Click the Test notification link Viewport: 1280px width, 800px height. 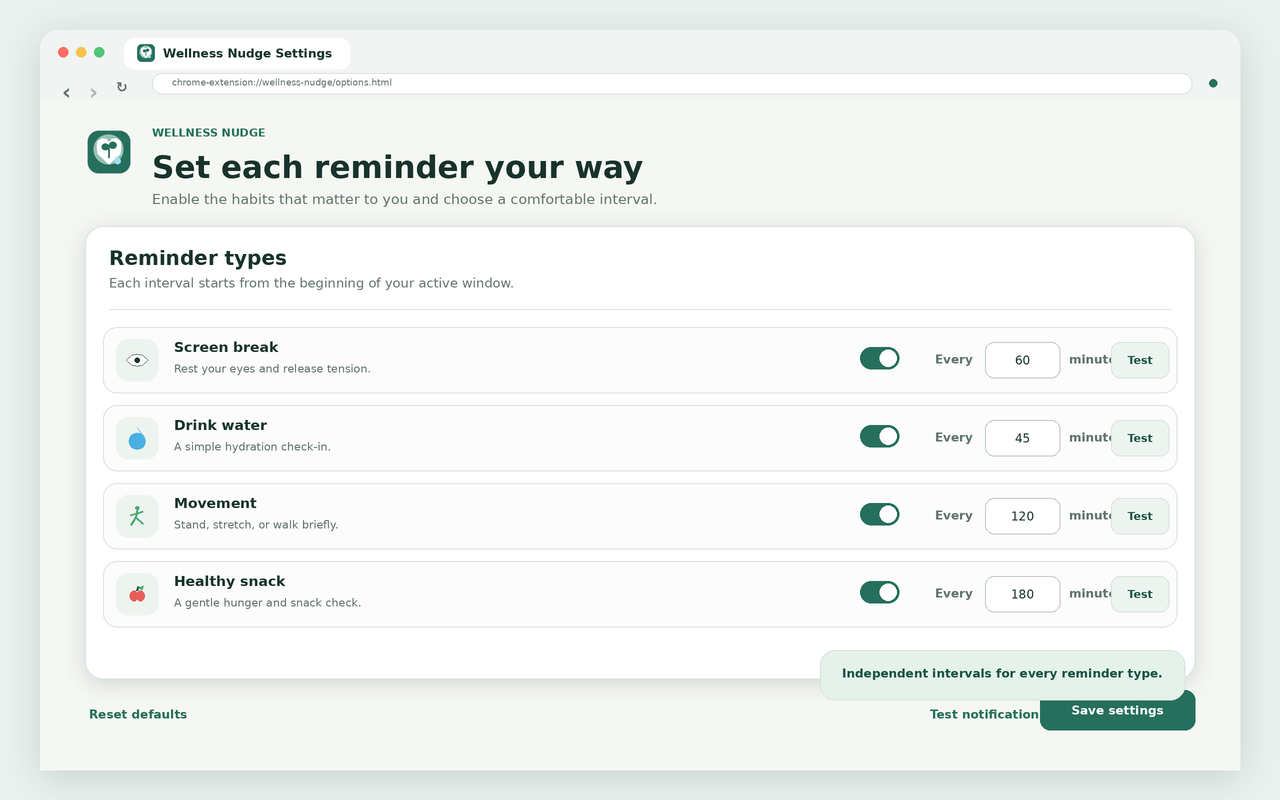(984, 714)
